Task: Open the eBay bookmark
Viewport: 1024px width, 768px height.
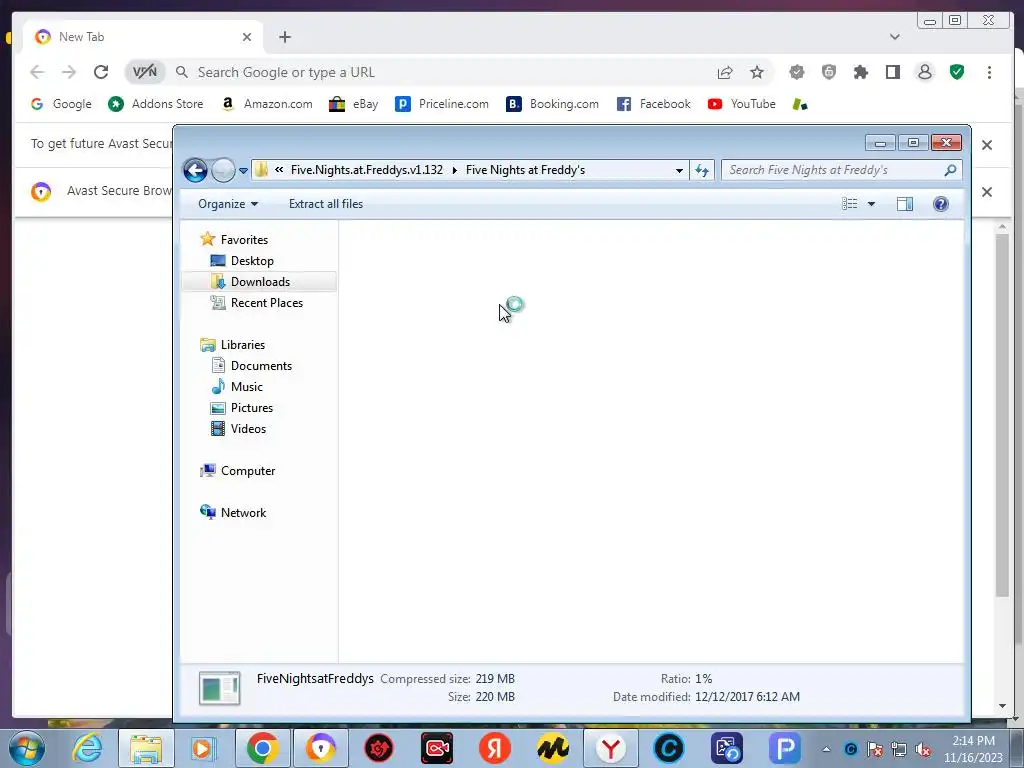Action: coord(354,104)
